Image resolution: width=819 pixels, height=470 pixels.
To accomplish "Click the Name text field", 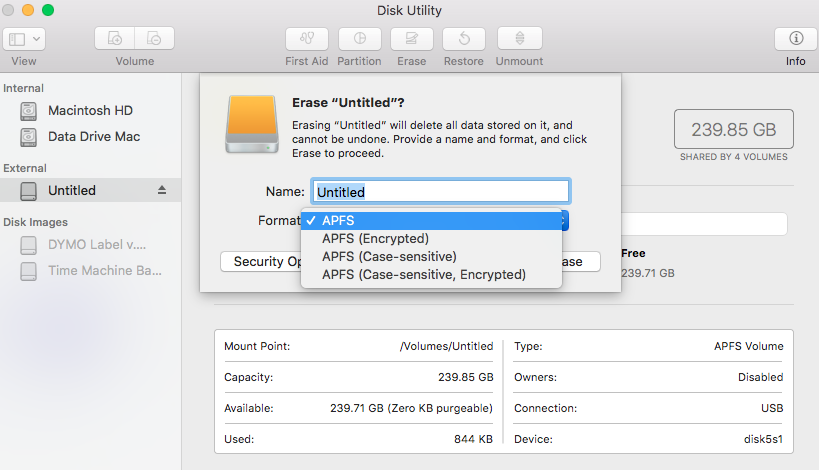I will (x=441, y=192).
